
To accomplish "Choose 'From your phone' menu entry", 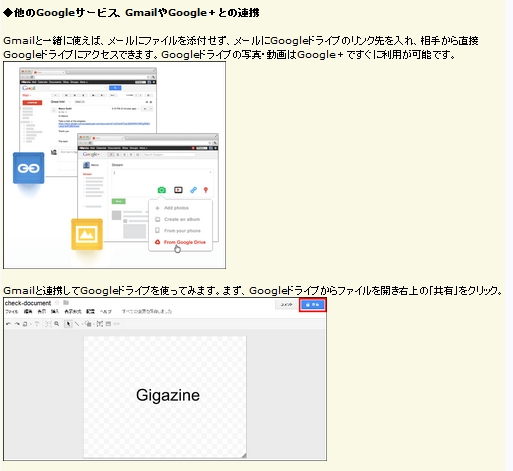I will pyautogui.click(x=182, y=231).
